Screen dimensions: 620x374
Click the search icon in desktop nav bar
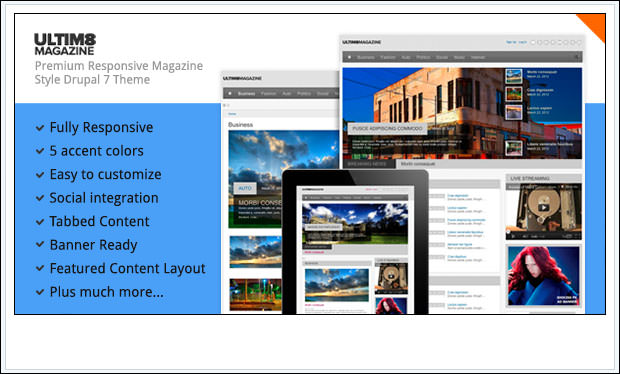coord(576,57)
